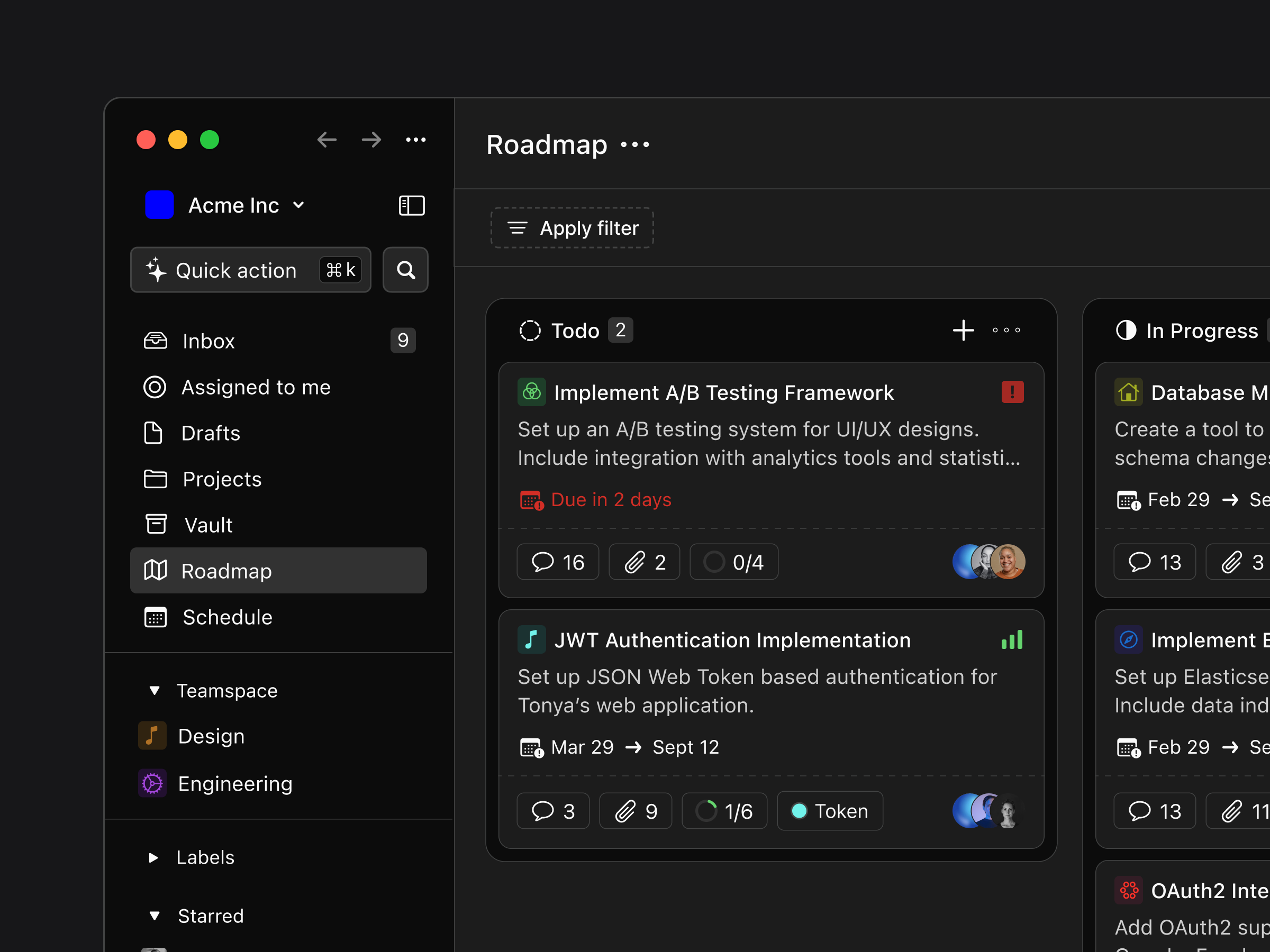Open the Roadmap options menu

(x=635, y=145)
